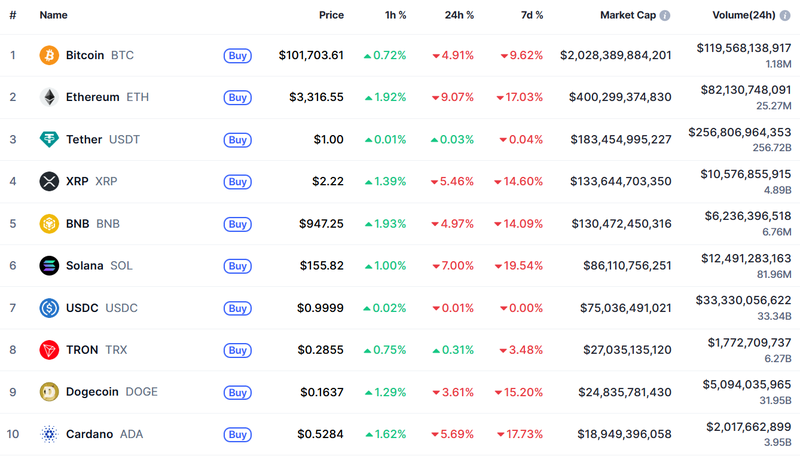Open the Ethereum ETH name link
The image size is (800, 456).
pyautogui.click(x=107, y=97)
